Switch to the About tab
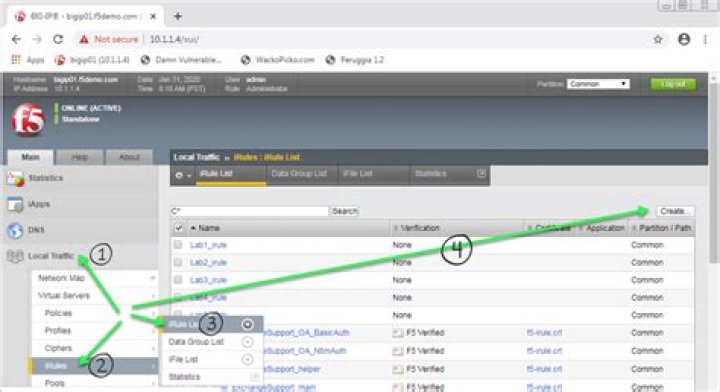Viewport: 720px width, 392px height. [129, 157]
